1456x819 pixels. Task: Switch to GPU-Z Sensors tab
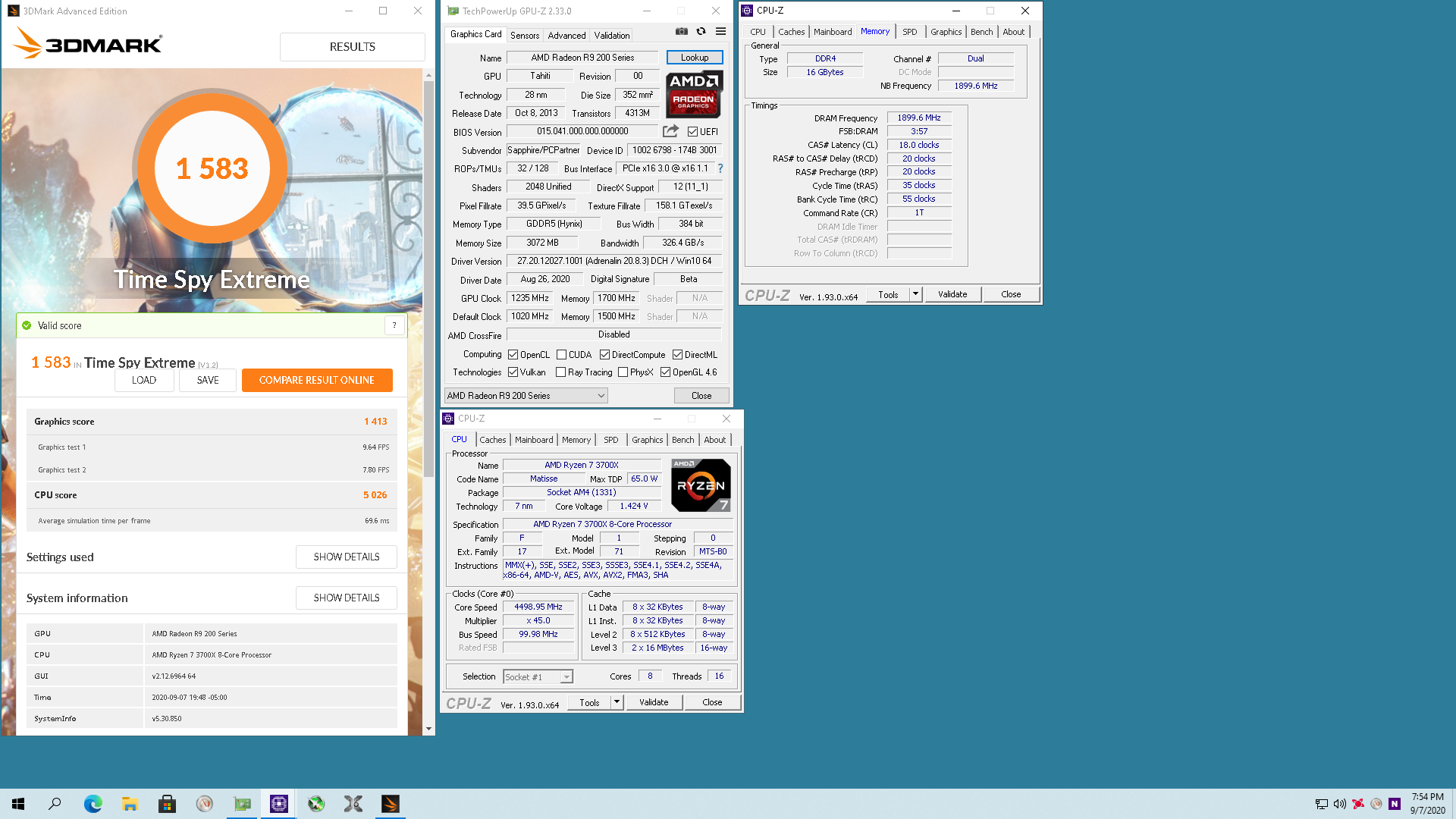pyautogui.click(x=525, y=35)
